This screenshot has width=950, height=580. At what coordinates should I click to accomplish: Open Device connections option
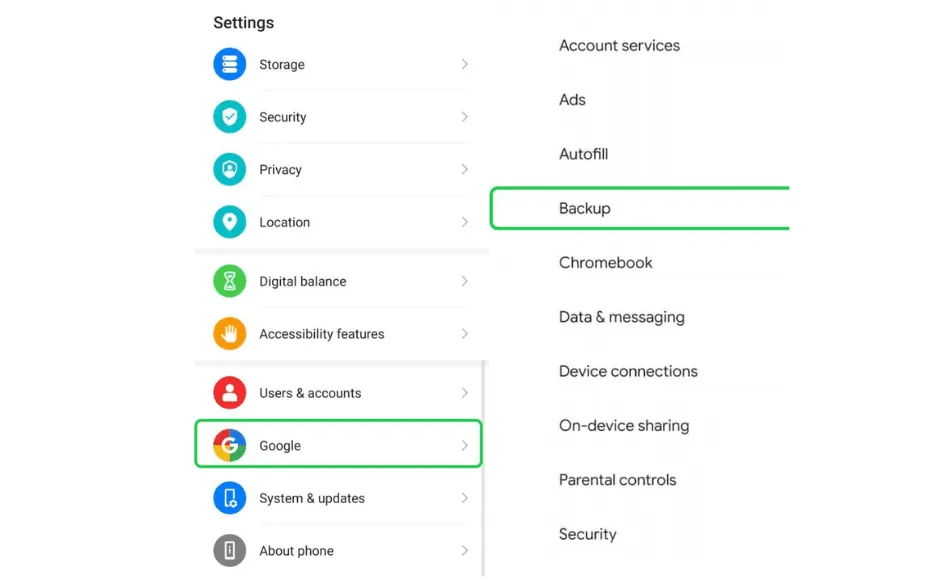628,371
